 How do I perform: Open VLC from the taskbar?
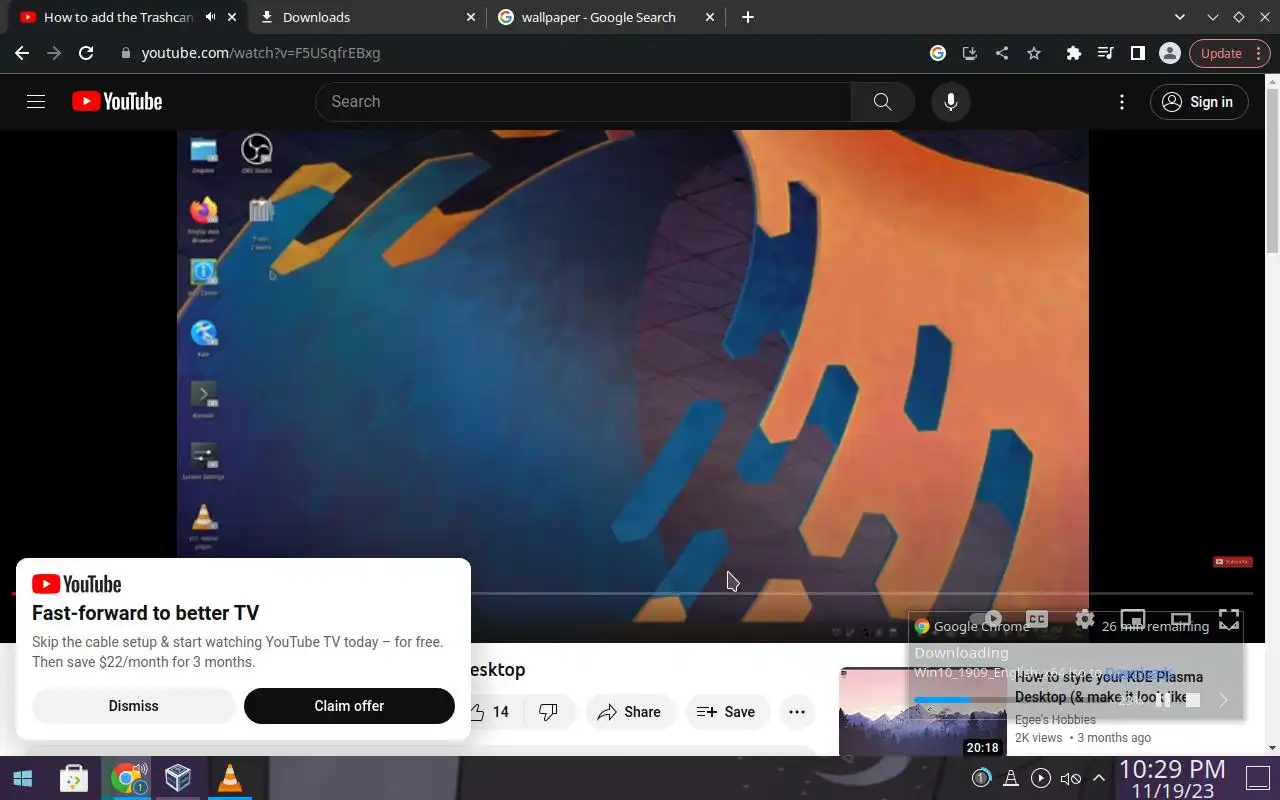[230, 778]
